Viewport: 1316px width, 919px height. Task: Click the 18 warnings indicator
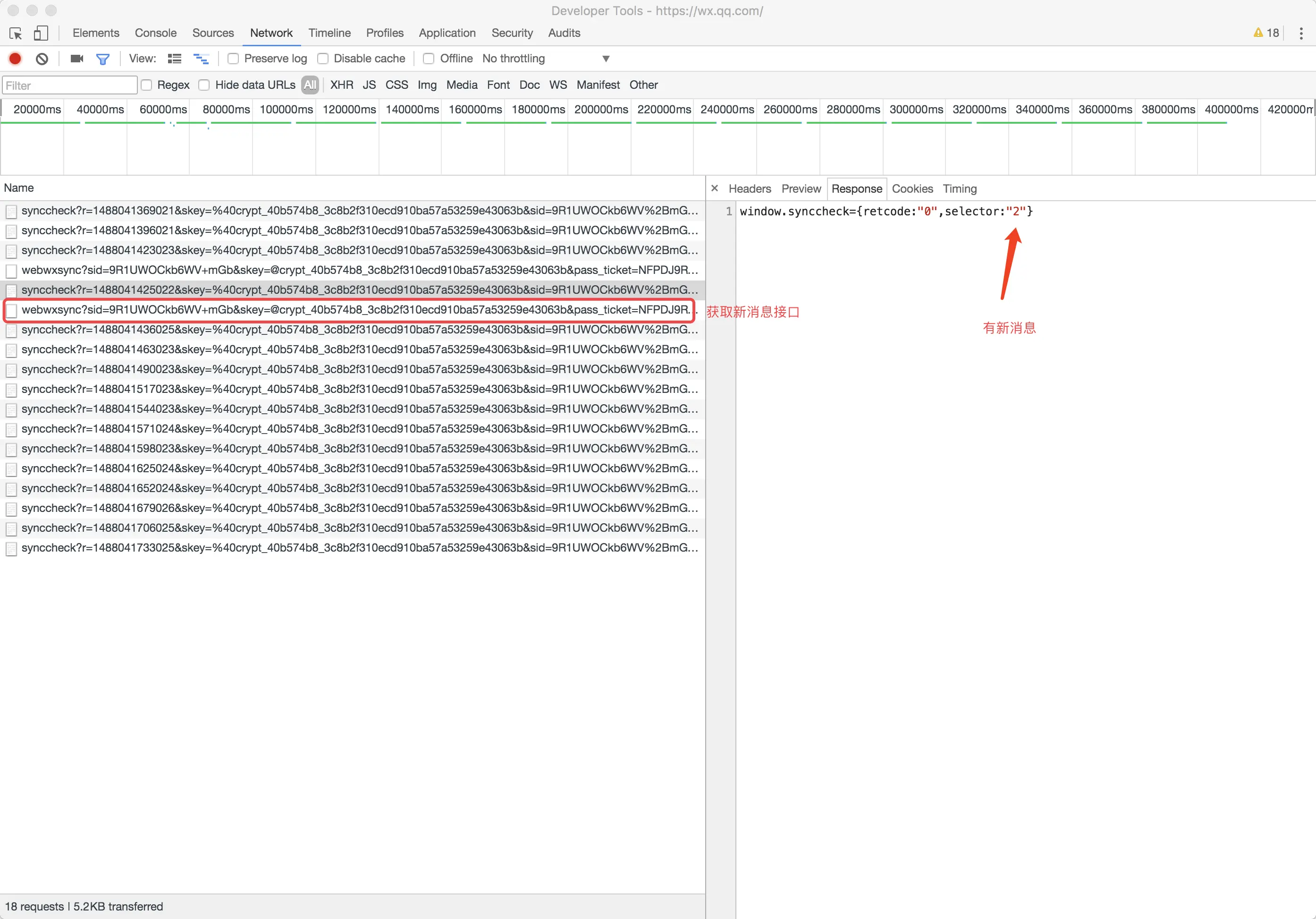pos(1265,33)
